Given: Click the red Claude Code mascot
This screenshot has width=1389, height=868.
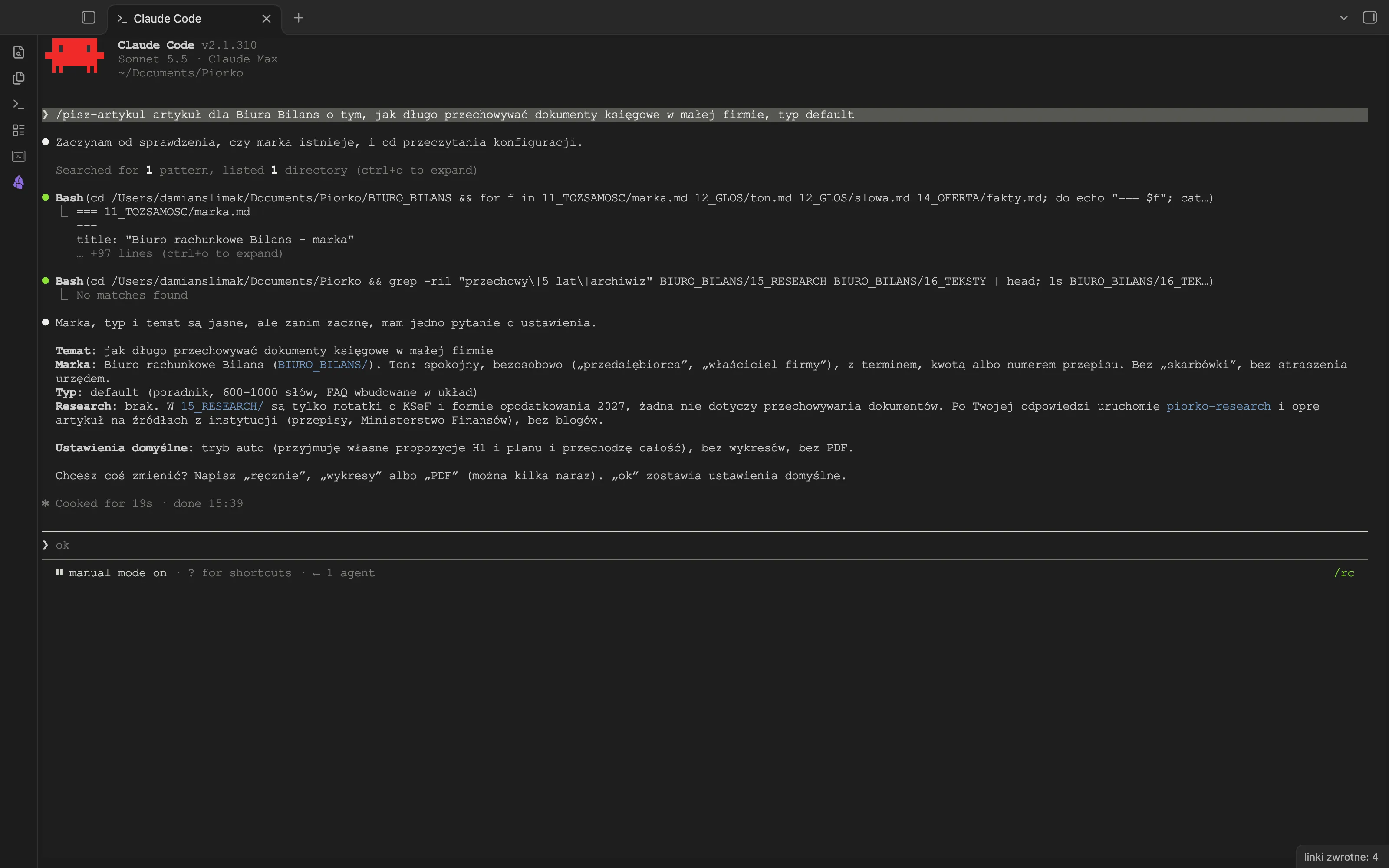Looking at the screenshot, I should tap(75, 56).
